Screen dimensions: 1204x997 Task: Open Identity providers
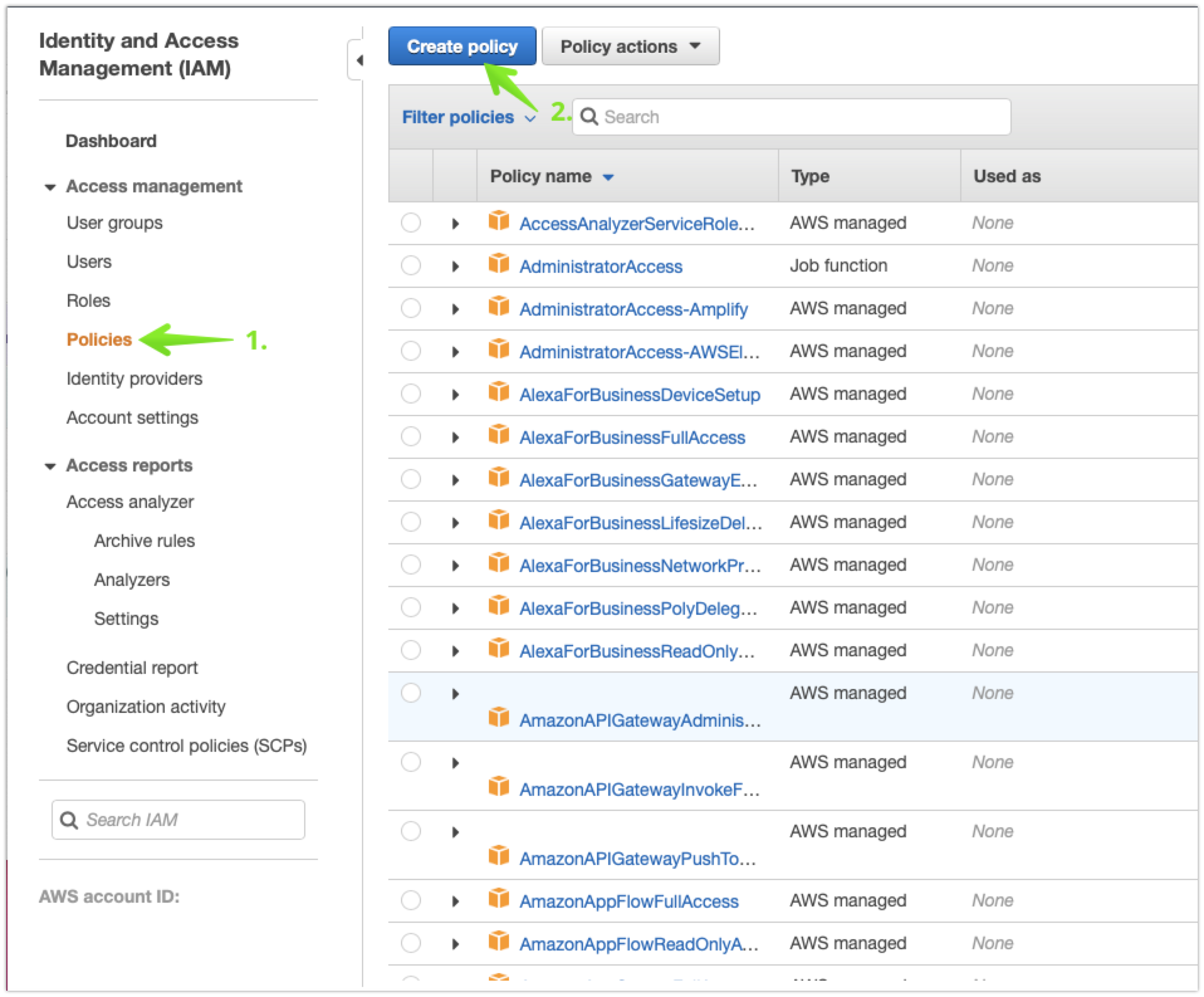134,378
